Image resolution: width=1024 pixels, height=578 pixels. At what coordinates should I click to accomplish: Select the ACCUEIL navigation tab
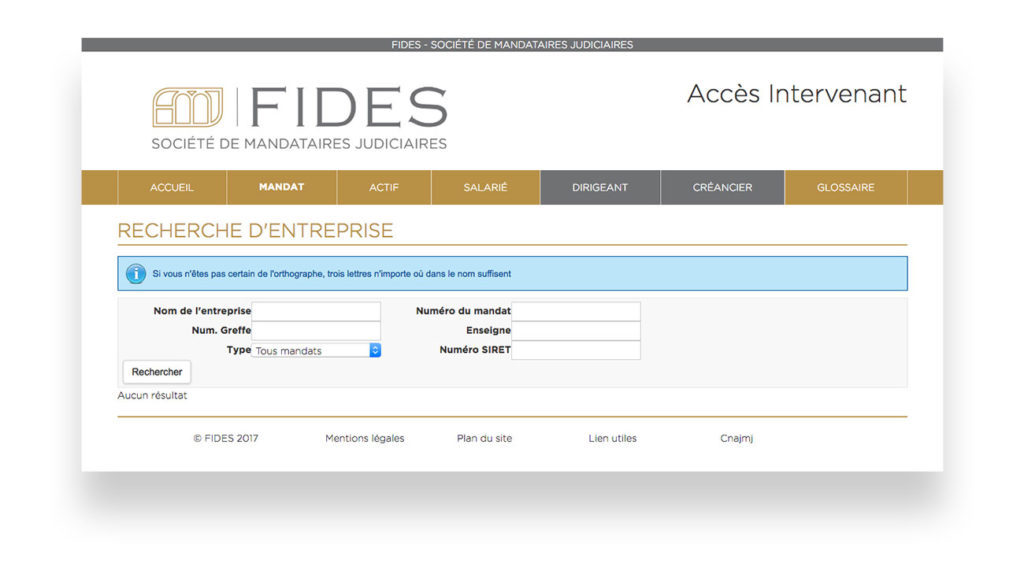[x=171, y=187]
